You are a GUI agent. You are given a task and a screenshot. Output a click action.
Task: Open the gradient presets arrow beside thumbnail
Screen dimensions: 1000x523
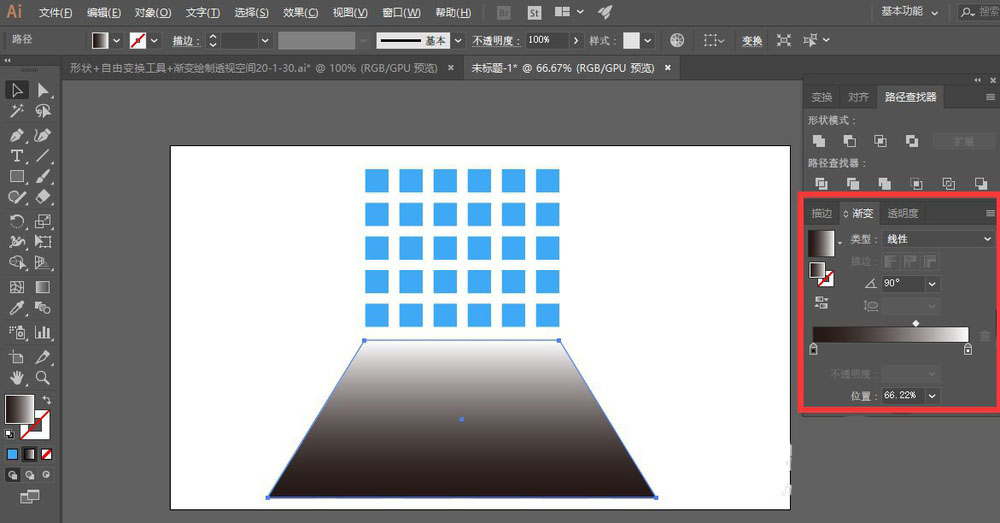pos(840,242)
